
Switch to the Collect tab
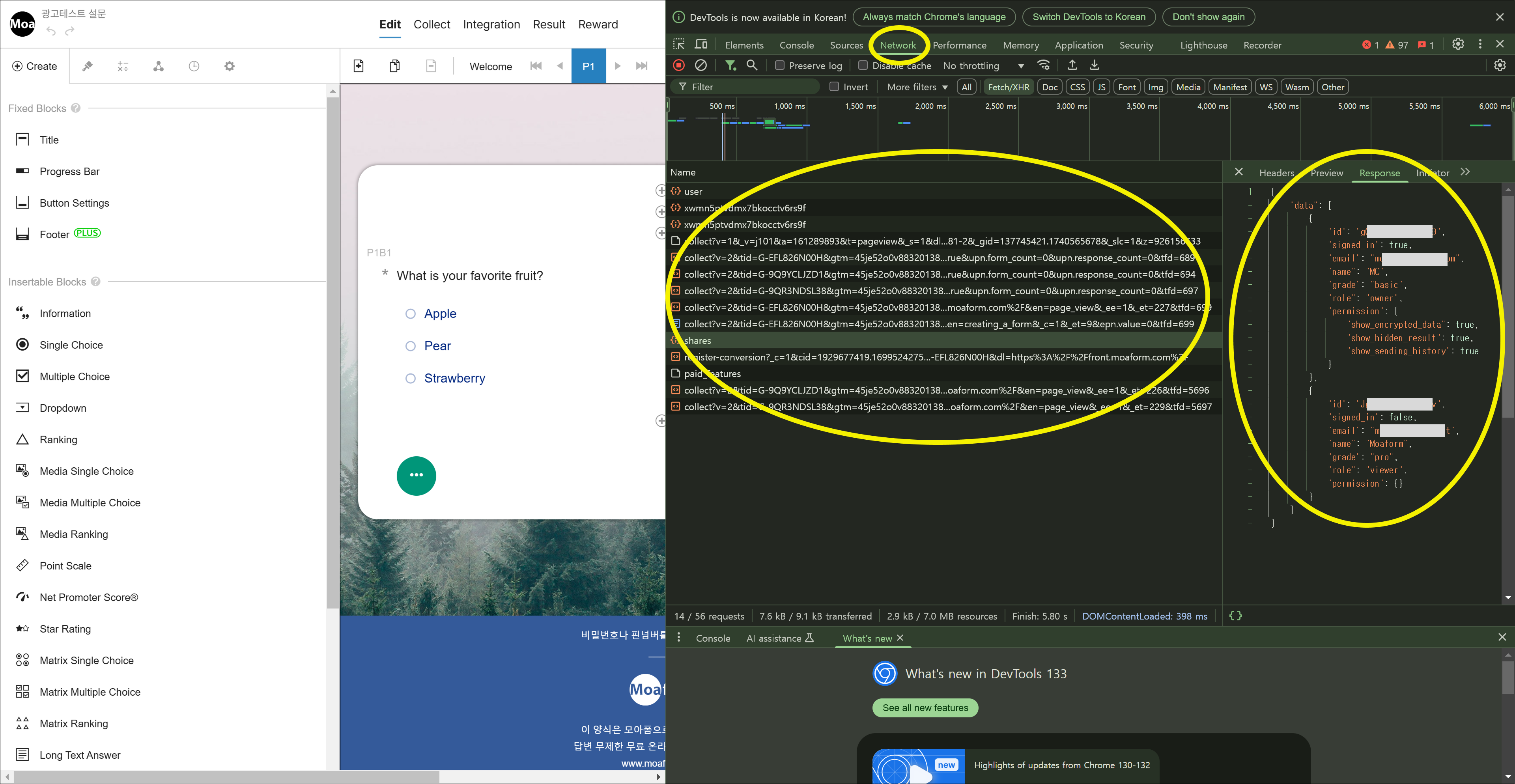coord(432,25)
